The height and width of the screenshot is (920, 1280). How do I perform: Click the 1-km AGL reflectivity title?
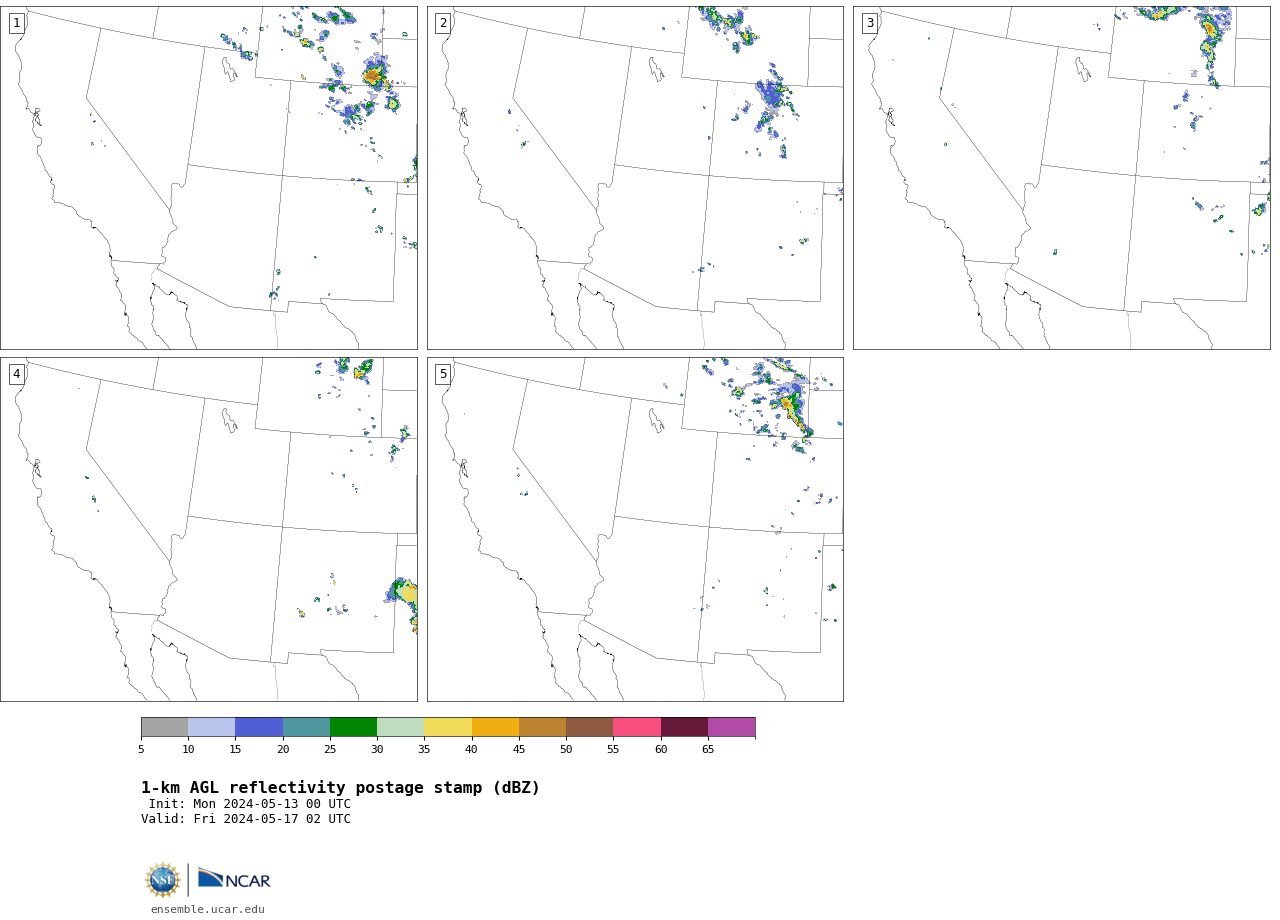(x=340, y=788)
